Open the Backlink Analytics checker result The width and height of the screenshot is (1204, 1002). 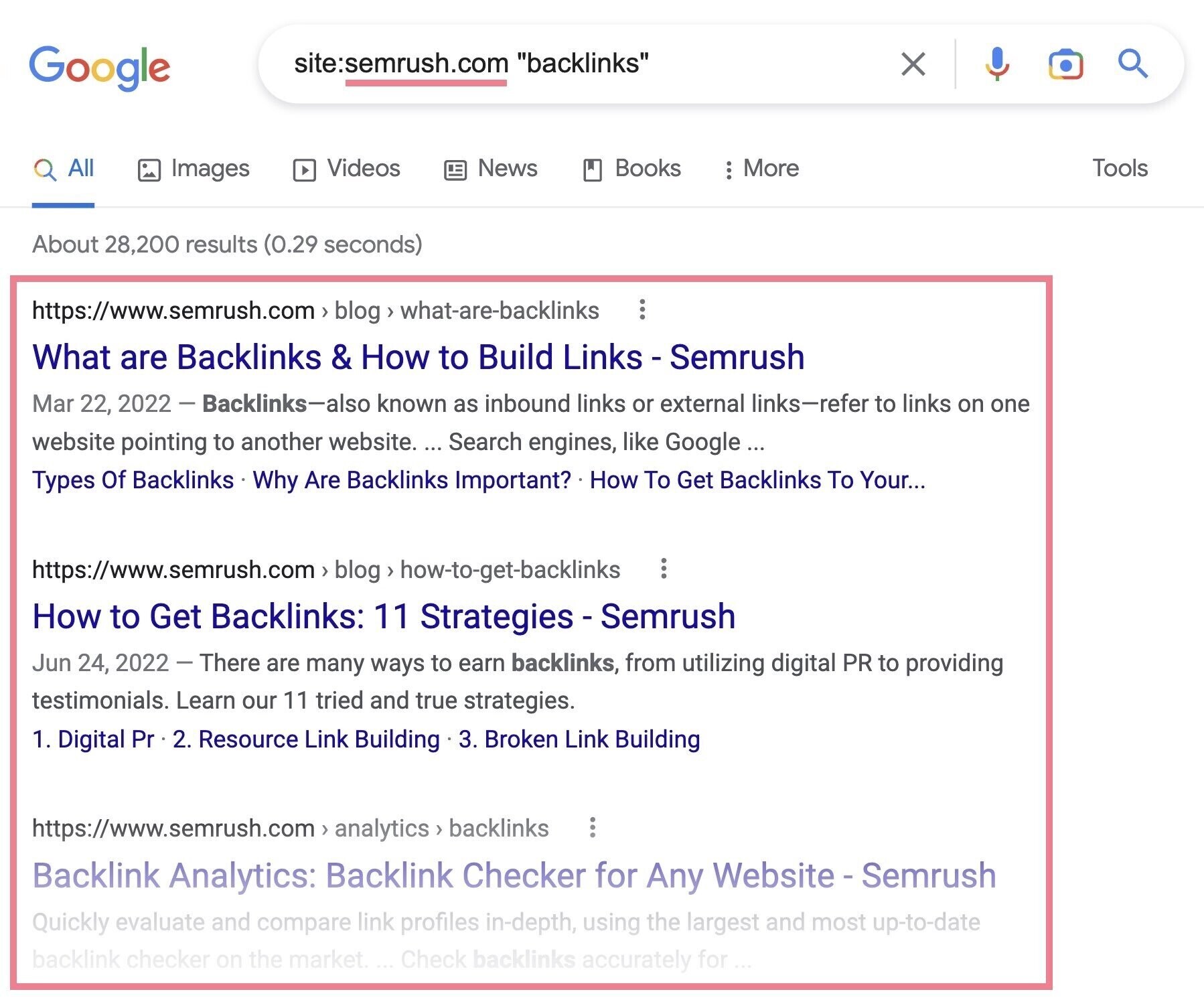[514, 875]
